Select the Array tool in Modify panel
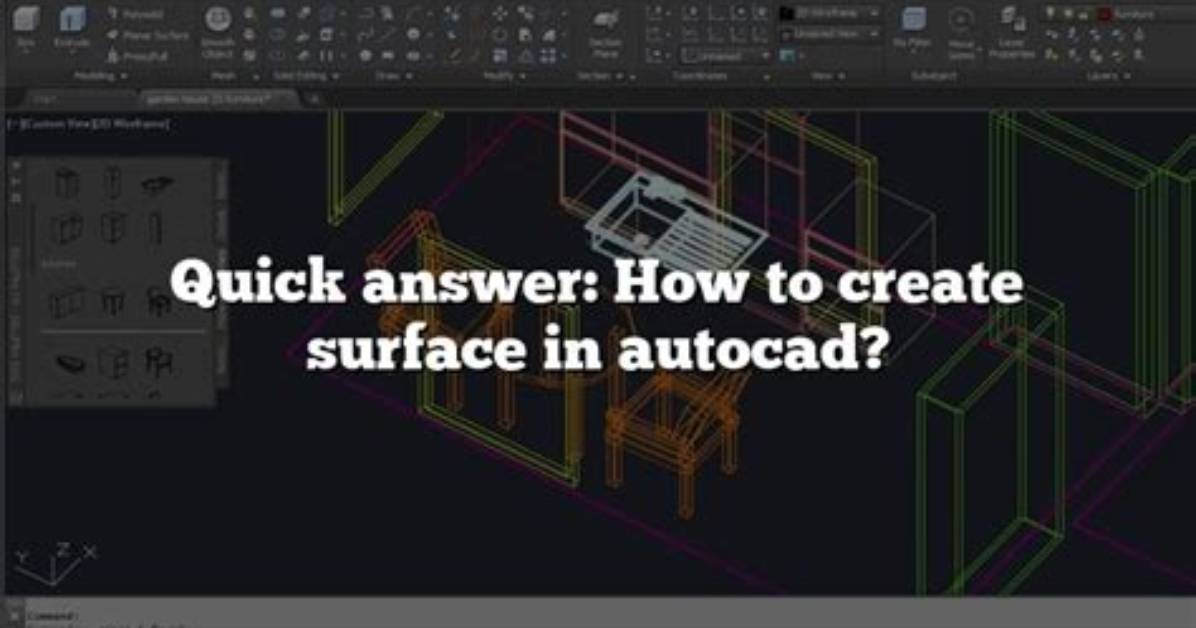 (x=549, y=56)
